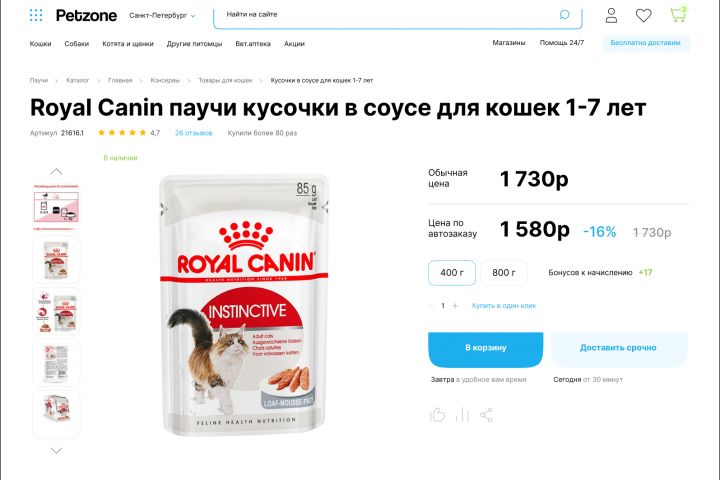
Task: Open the dotted grid menu icon
Action: click(36, 15)
